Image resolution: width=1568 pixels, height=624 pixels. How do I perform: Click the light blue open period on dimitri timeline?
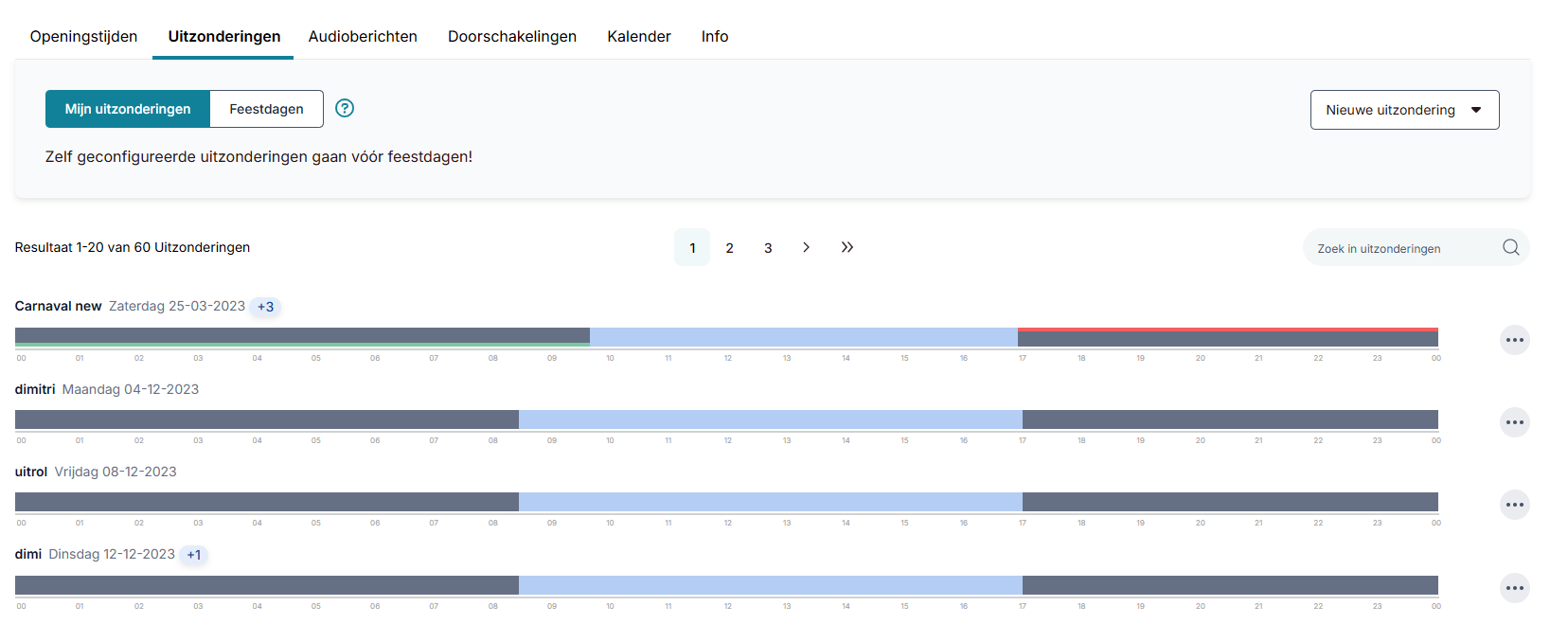pos(771,419)
